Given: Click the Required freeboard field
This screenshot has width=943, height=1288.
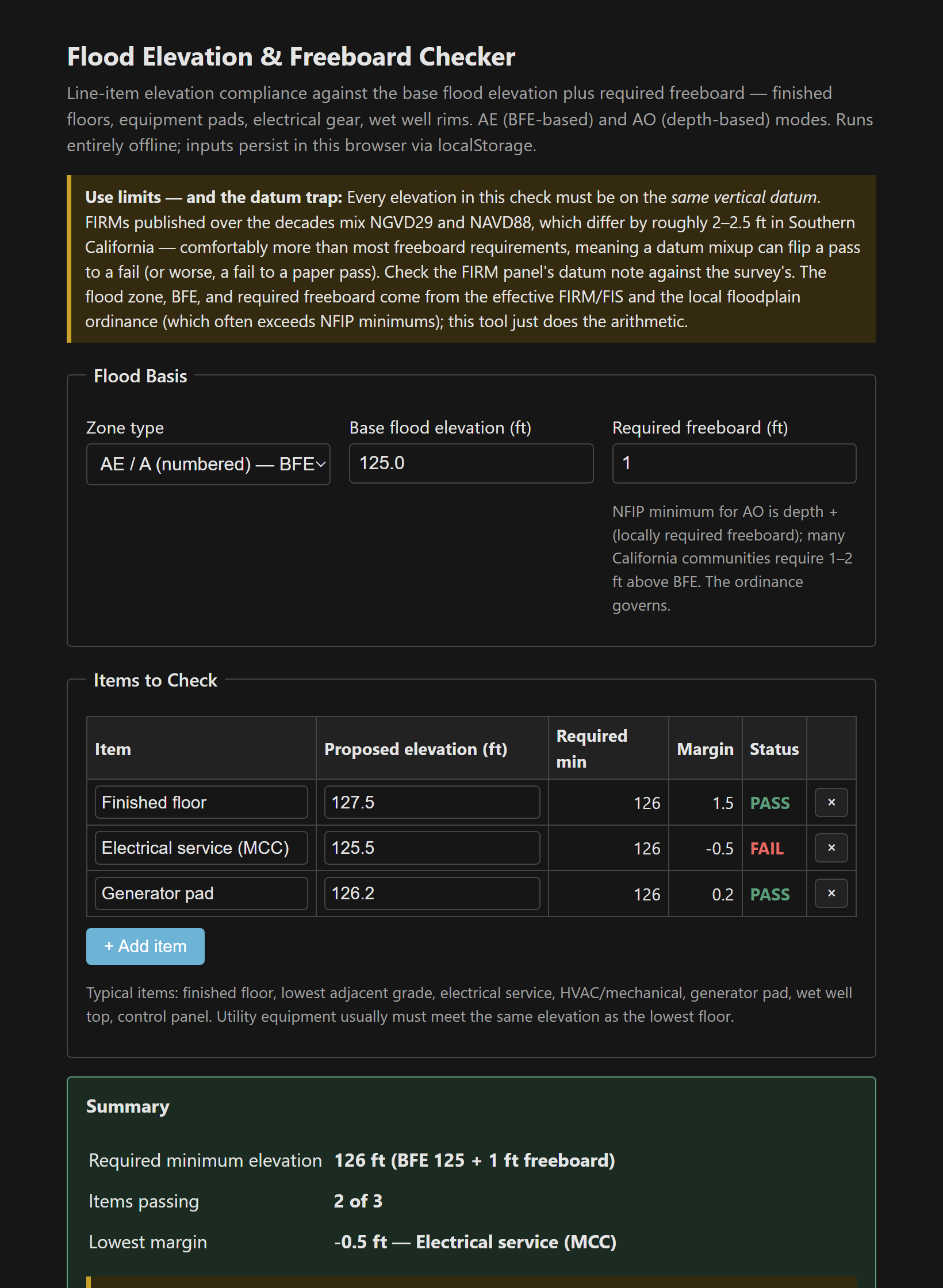Looking at the screenshot, I should [734, 463].
